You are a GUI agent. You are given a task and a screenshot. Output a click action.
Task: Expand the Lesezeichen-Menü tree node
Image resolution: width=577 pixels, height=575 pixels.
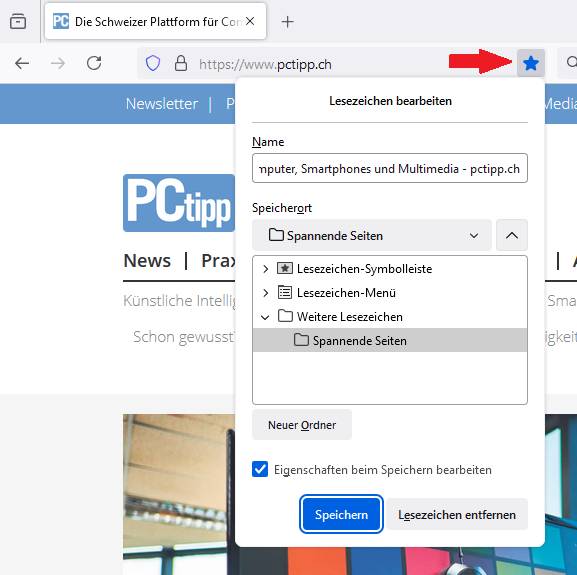265,293
